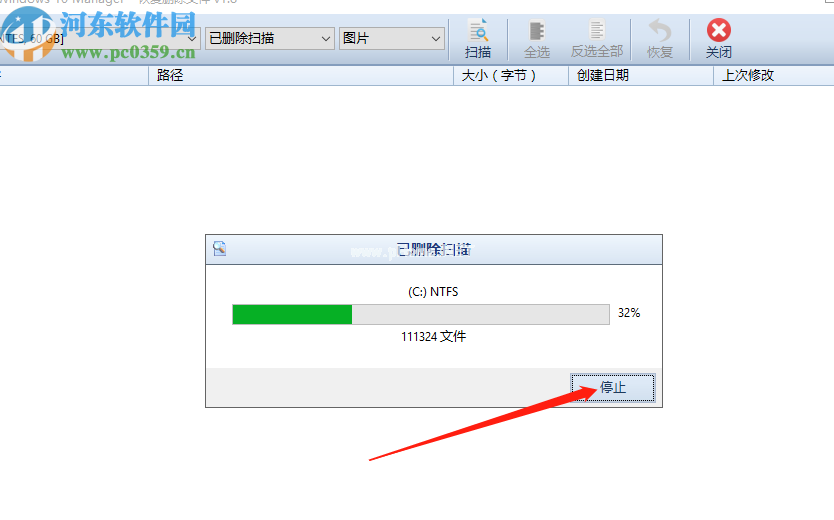
Task: Click the 扫描 scan toolbar icon
Action: [478, 31]
